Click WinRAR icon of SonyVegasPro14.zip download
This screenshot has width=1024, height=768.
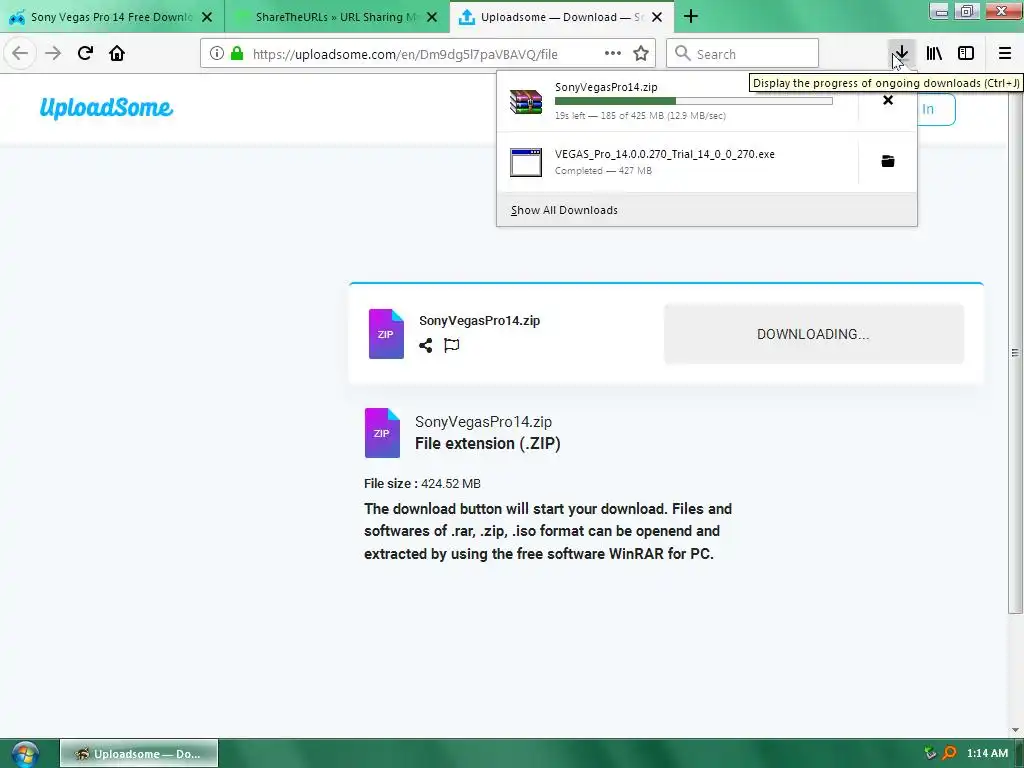tap(526, 101)
